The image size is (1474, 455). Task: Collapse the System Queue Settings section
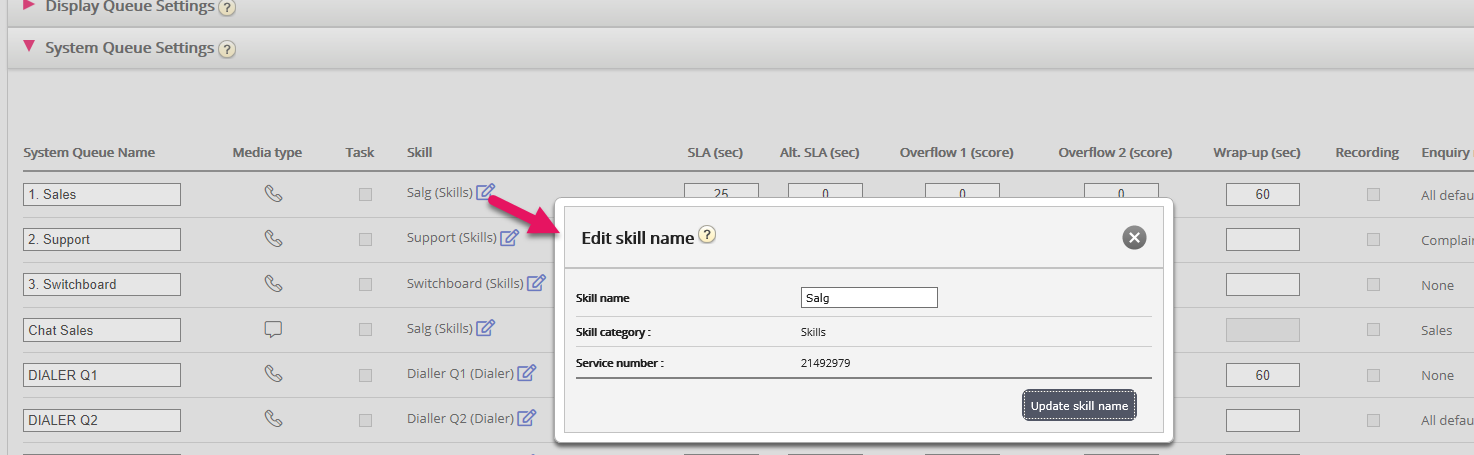point(29,47)
